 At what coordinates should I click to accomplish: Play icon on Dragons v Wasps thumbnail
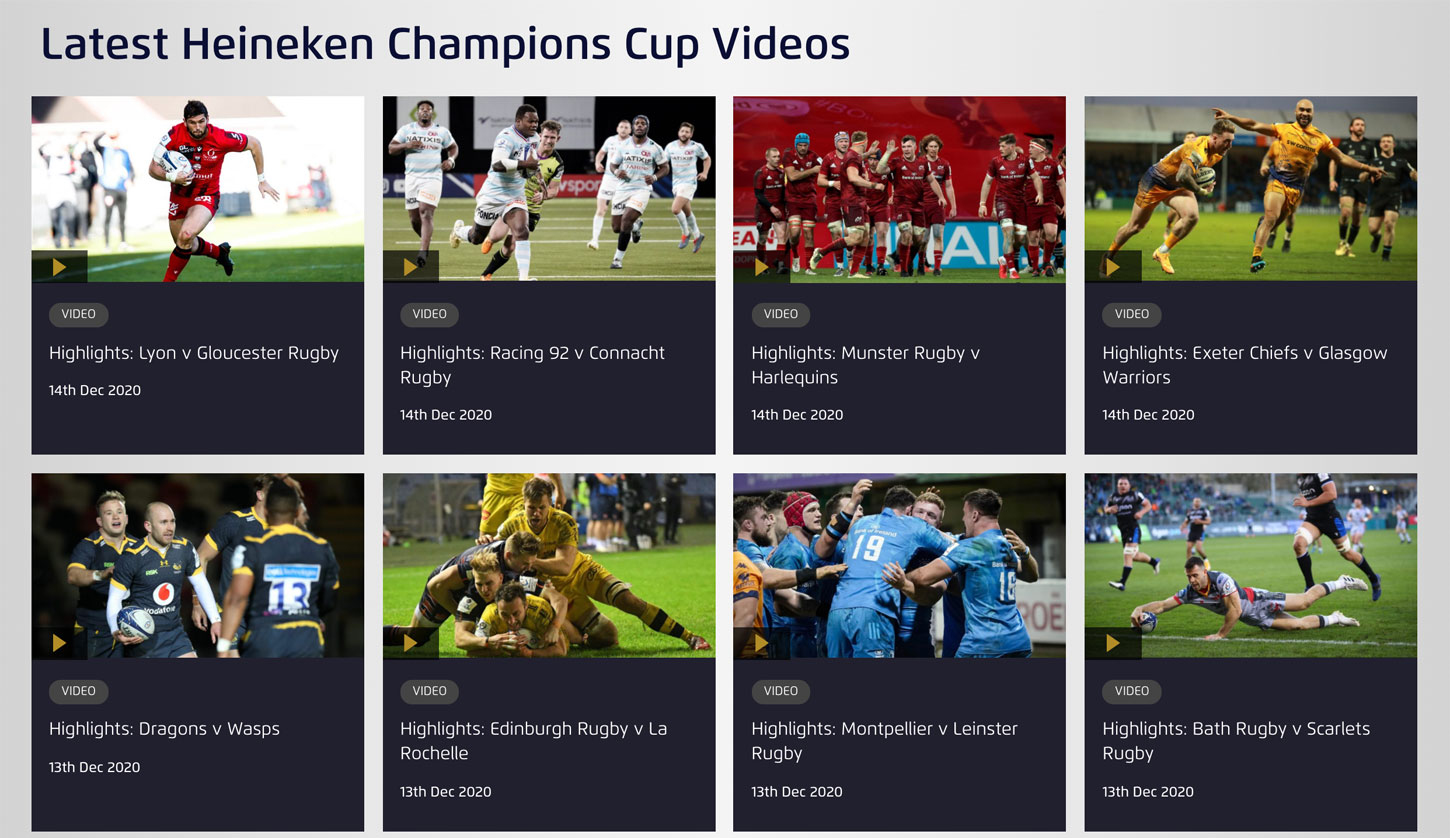point(59,643)
